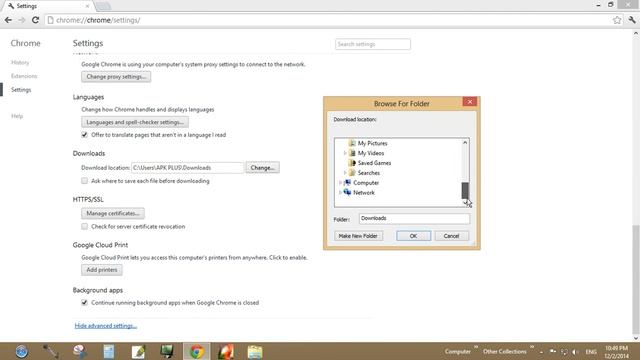Enable Check for server certificate revocation
The height and width of the screenshot is (360, 640).
(x=84, y=227)
